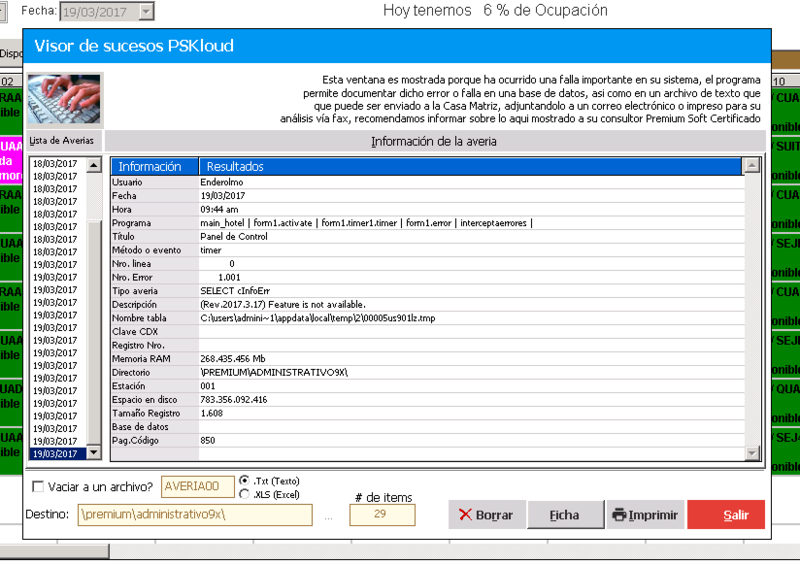Click the Memoria RAM value '268.435.456 Mb'

pyautogui.click(x=233, y=359)
